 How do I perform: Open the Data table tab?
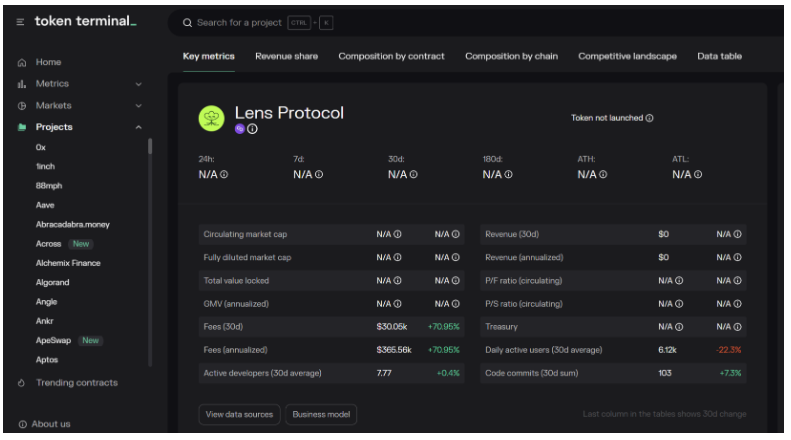(719, 57)
